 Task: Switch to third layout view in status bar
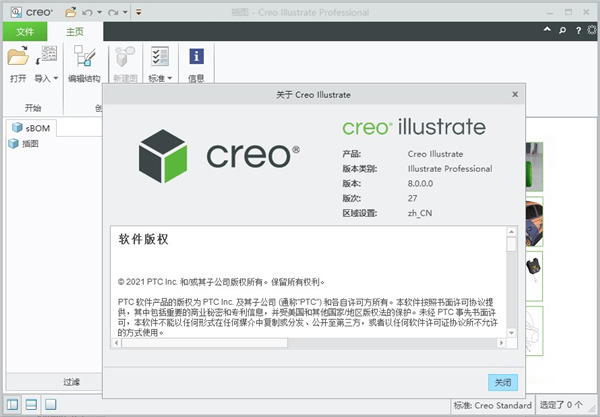52,405
